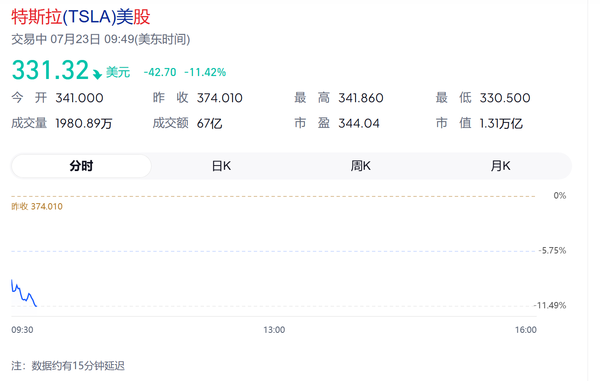Click the 09:30 time axis label
The height and width of the screenshot is (381, 600).
22,330
